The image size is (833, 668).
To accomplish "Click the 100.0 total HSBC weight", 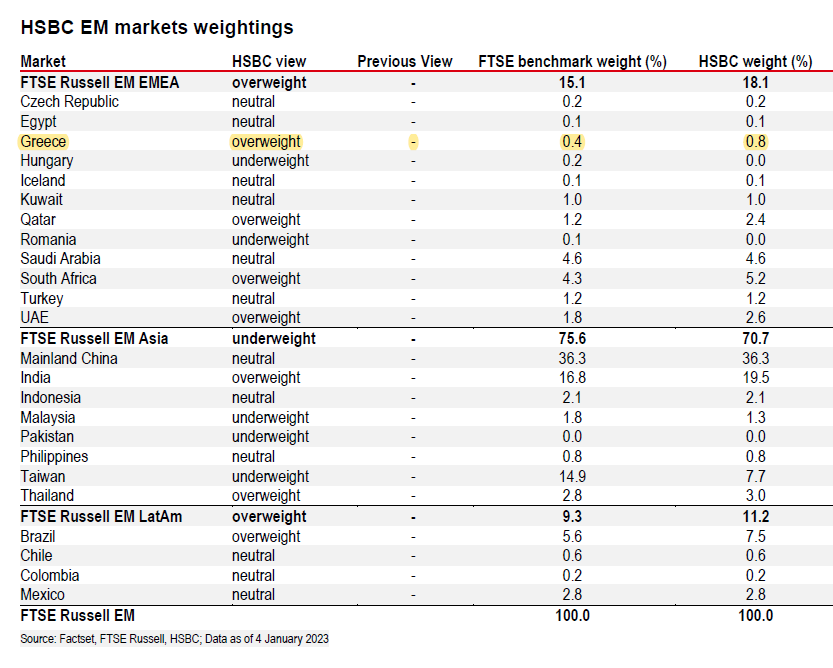I will 755,615.
